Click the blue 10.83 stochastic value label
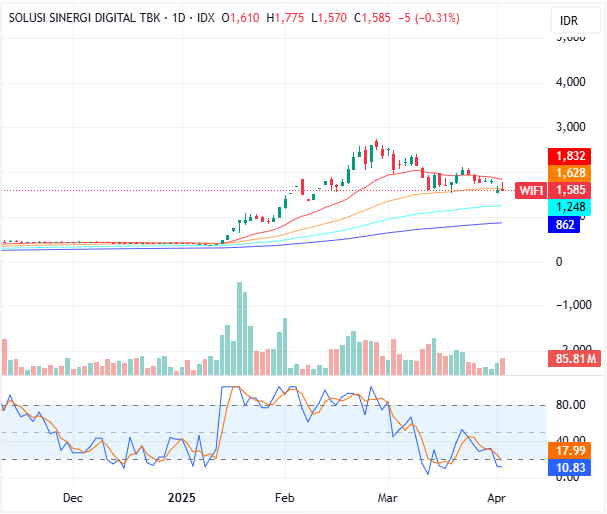Viewport: 607px width, 514px height. (x=569, y=468)
